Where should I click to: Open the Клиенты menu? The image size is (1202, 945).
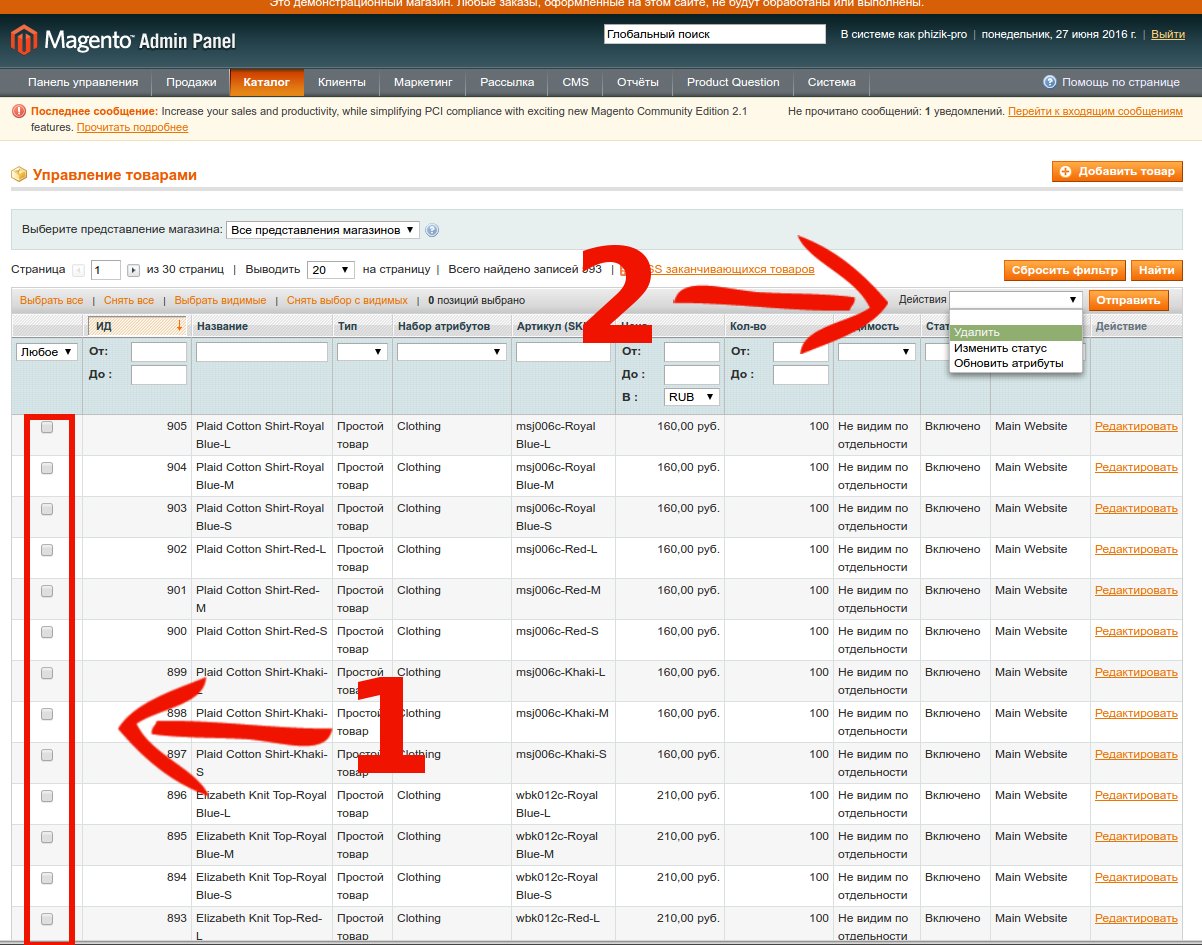coord(342,82)
